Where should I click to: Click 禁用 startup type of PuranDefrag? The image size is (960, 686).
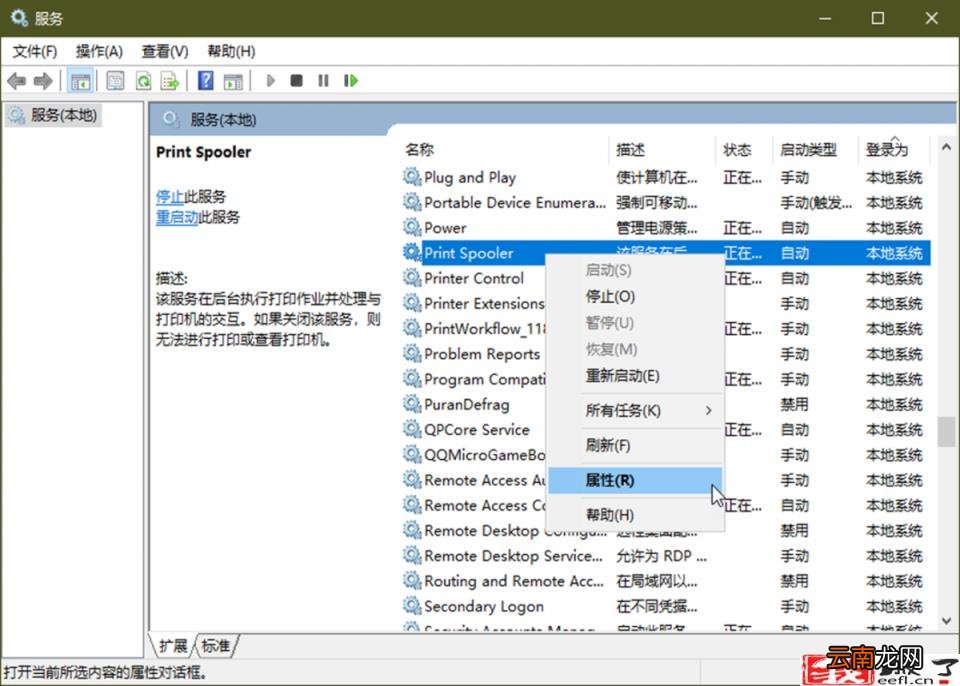[x=794, y=404]
